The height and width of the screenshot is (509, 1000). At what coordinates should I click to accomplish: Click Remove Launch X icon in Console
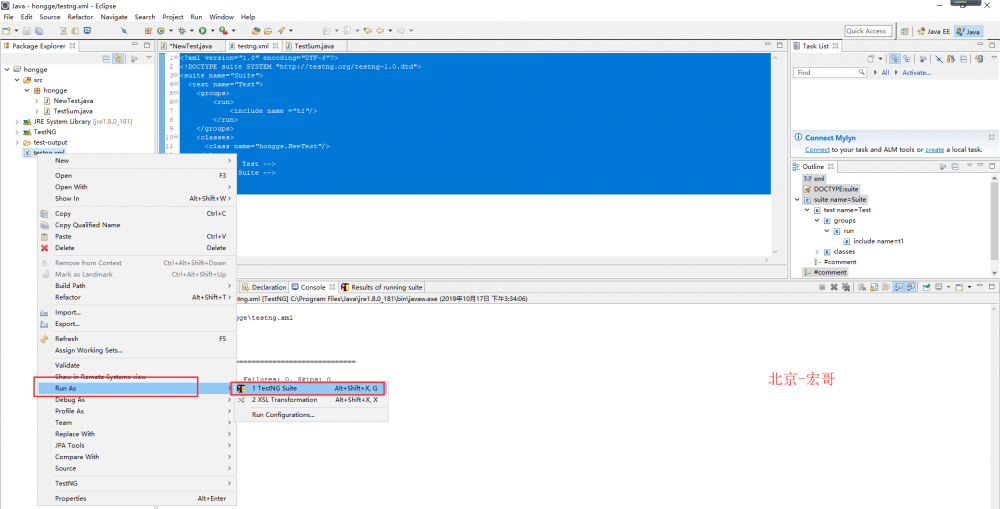click(x=834, y=287)
